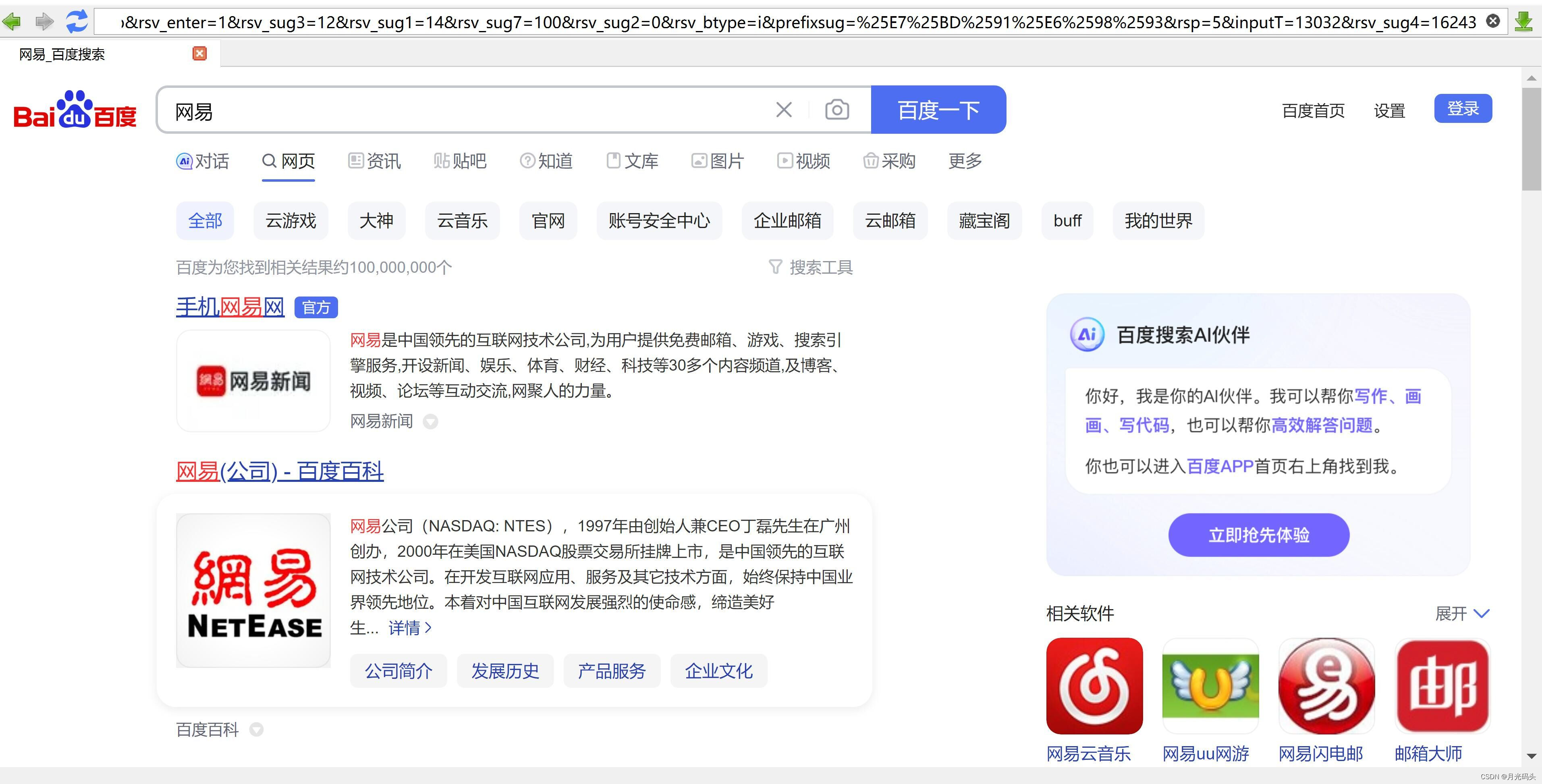Open image search with the camera icon
The height and width of the screenshot is (784, 1542).
(837, 110)
